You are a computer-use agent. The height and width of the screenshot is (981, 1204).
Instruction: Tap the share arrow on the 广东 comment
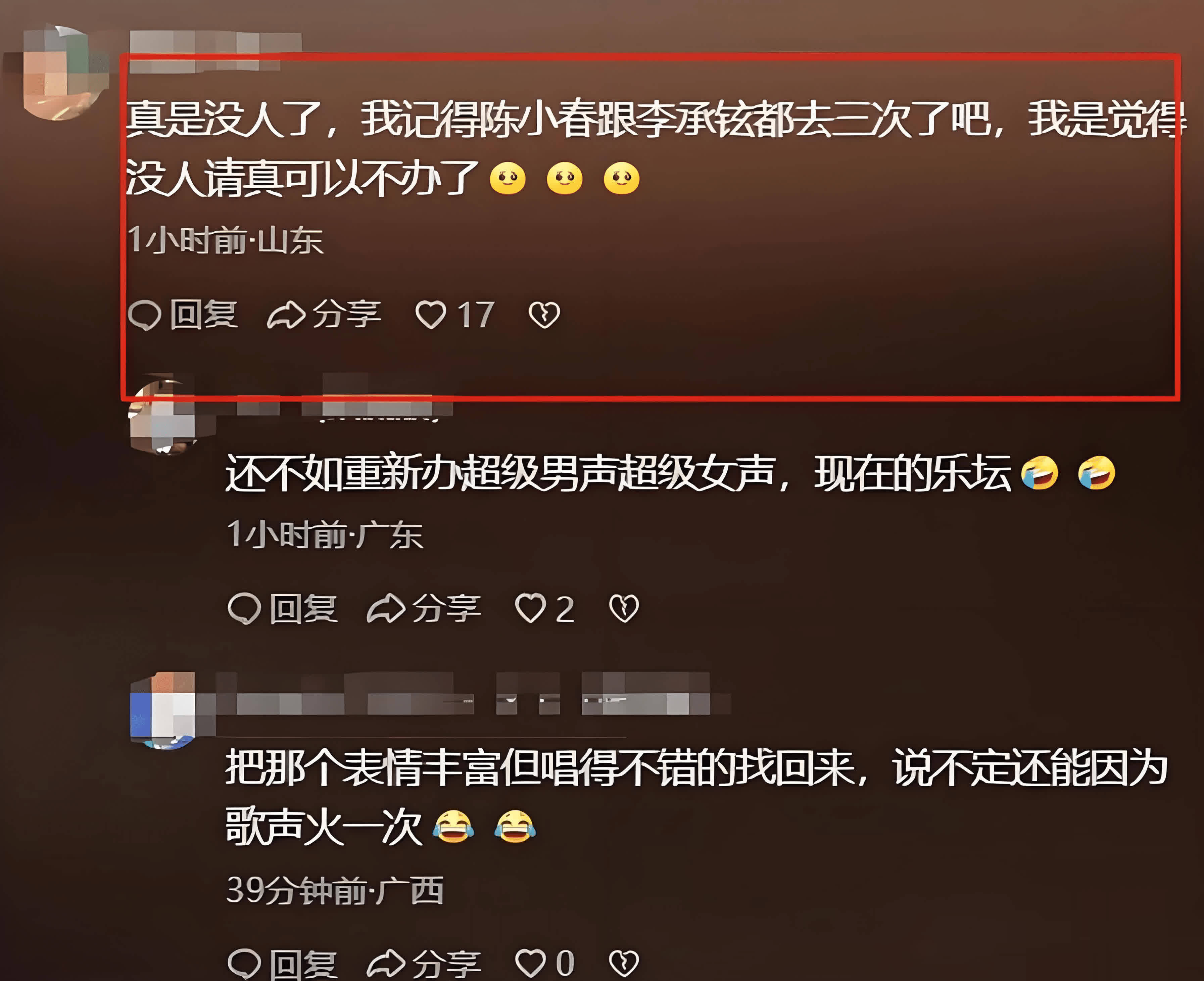pyautogui.click(x=386, y=609)
